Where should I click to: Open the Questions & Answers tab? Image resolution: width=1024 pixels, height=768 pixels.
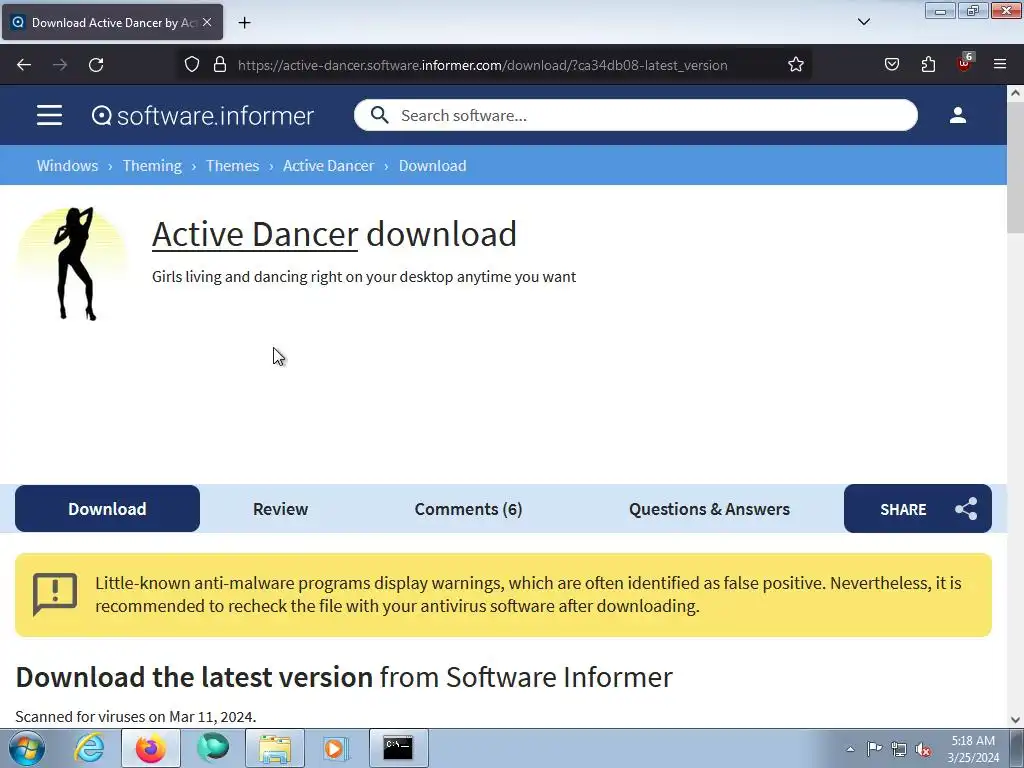pos(709,509)
